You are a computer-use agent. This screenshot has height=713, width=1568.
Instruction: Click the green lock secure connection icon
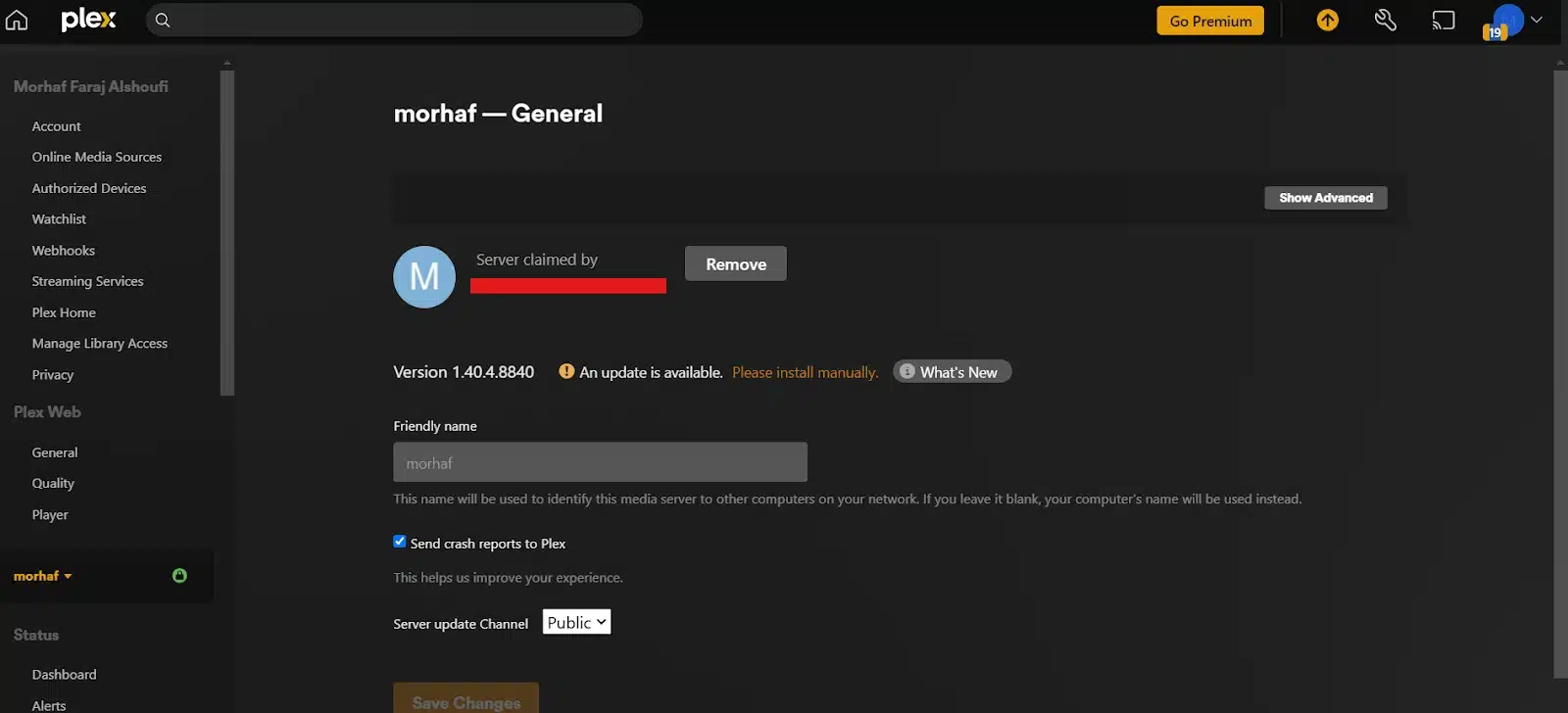179,575
